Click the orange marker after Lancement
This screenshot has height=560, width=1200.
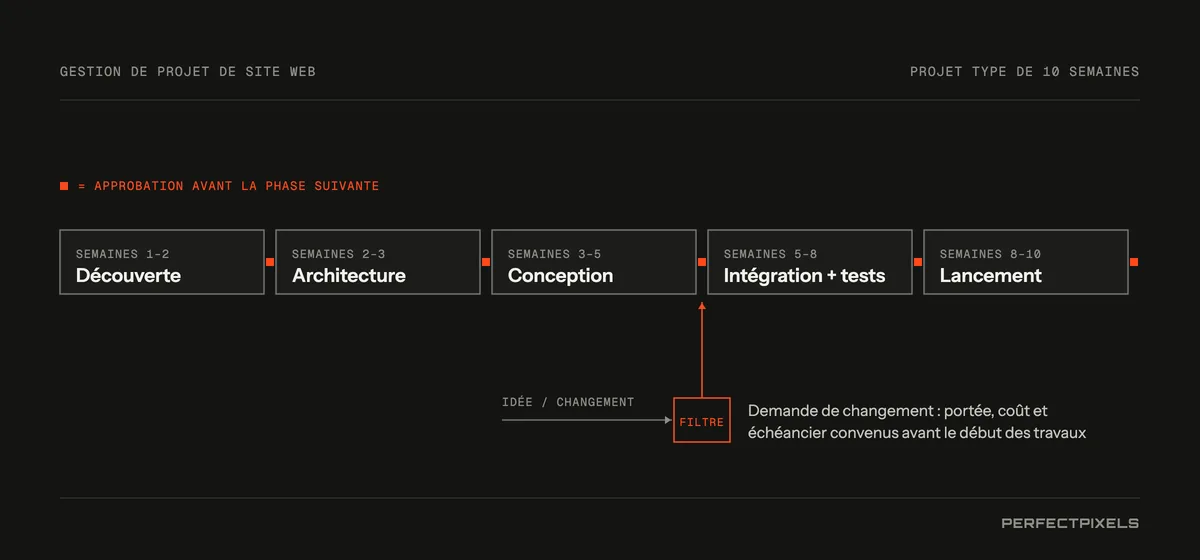1134,262
